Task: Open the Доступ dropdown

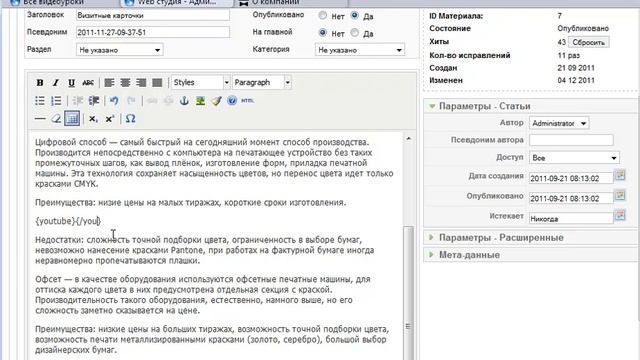Action: click(574, 158)
